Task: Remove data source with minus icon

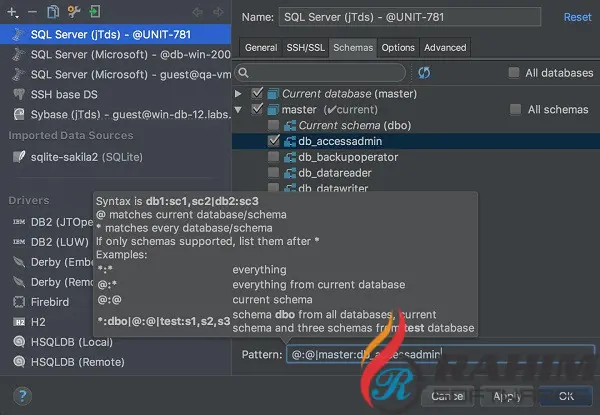Action: tap(33, 12)
